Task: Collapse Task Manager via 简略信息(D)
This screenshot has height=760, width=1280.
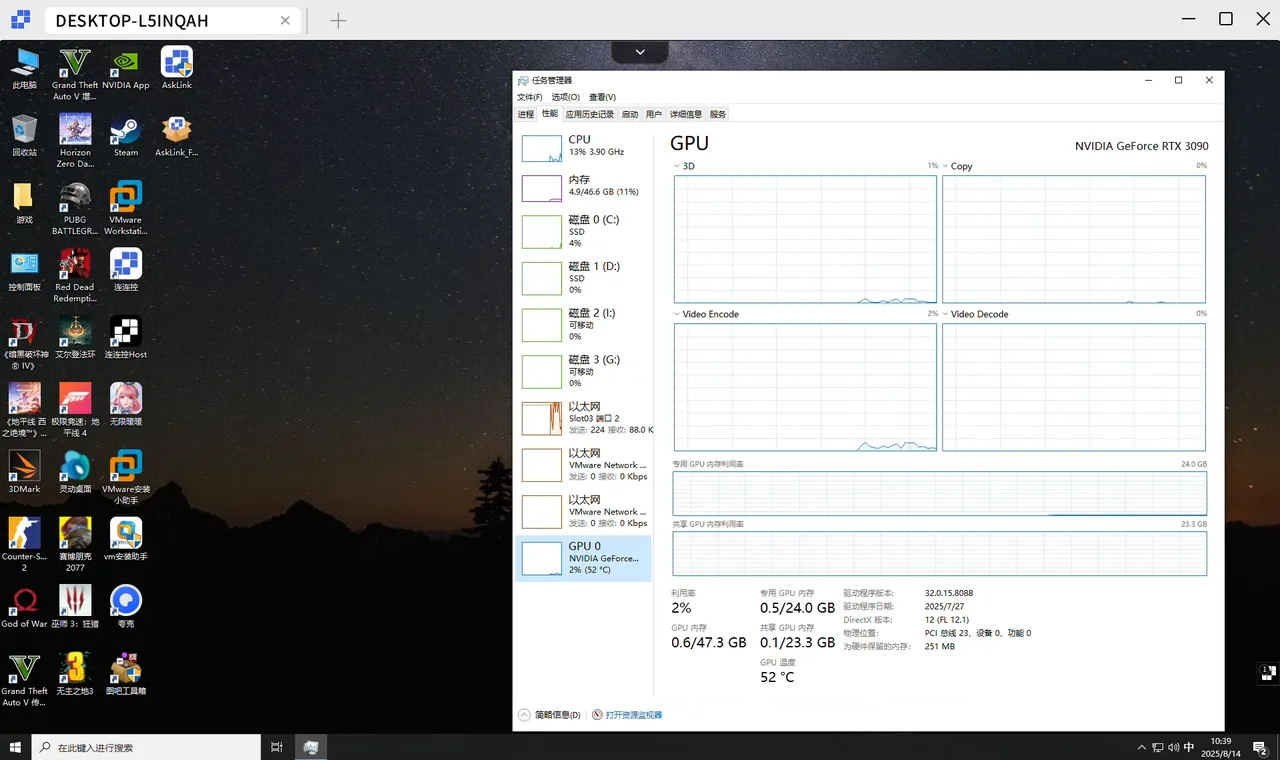Action: (x=550, y=715)
